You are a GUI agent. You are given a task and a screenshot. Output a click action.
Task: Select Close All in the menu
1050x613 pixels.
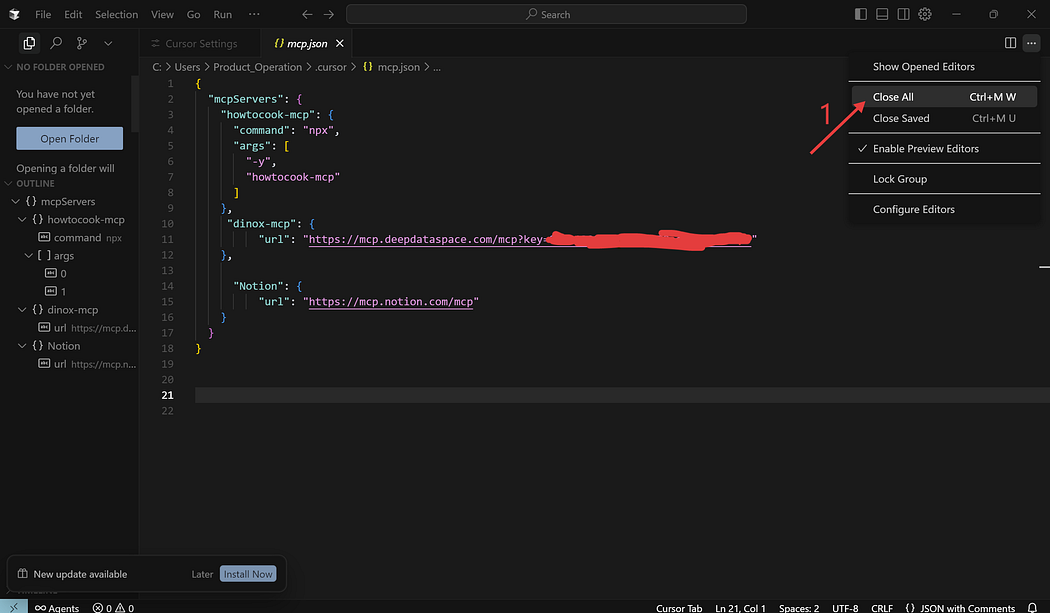(944, 96)
